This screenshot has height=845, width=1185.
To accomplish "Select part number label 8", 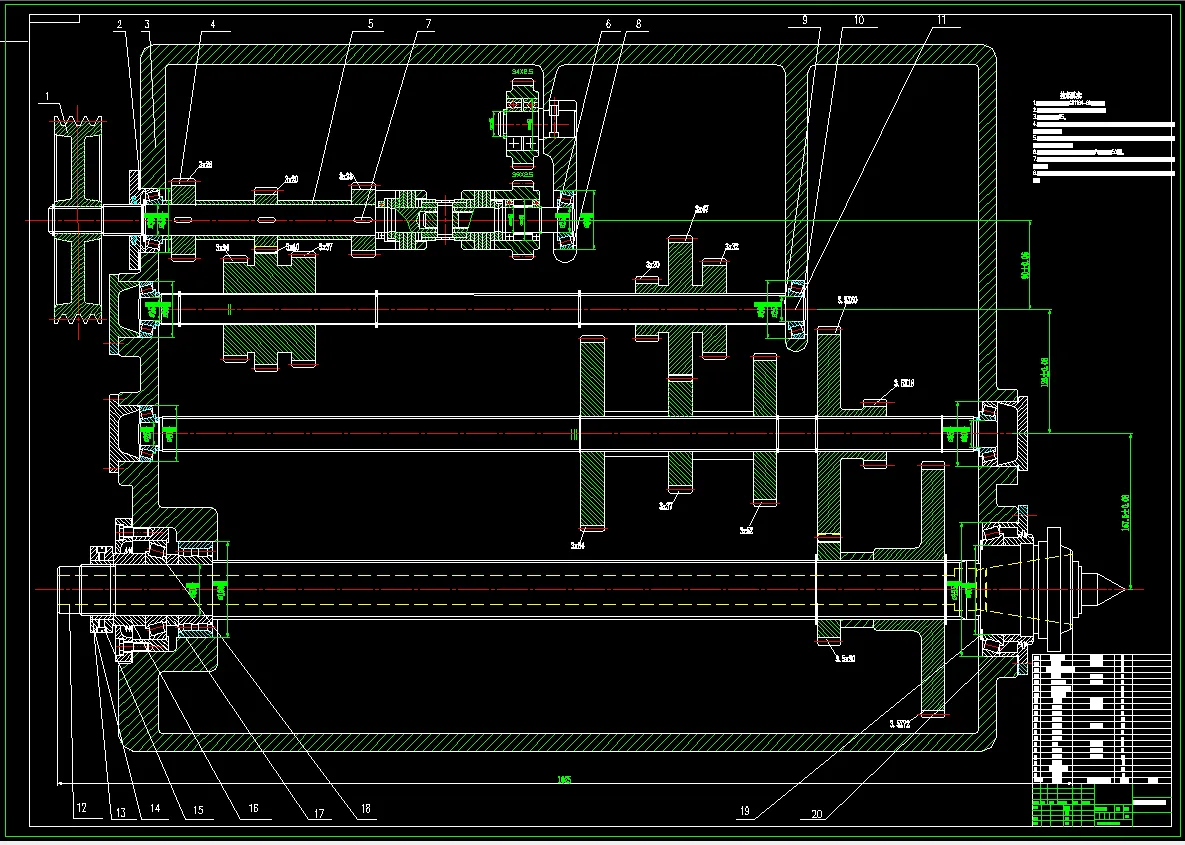I will (639, 24).
